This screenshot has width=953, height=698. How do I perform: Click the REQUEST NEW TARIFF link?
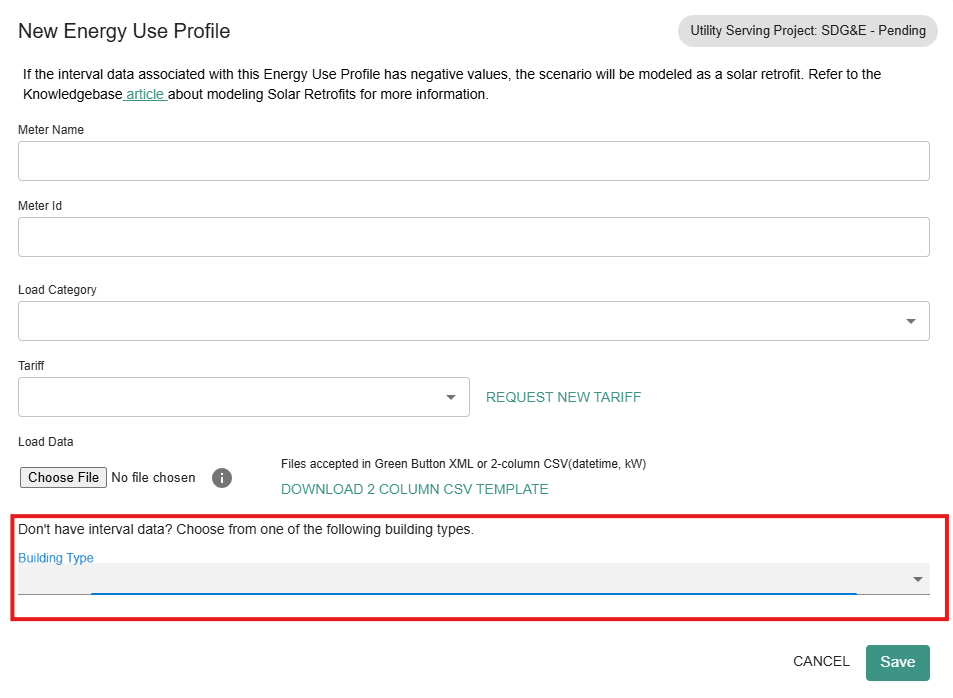563,397
